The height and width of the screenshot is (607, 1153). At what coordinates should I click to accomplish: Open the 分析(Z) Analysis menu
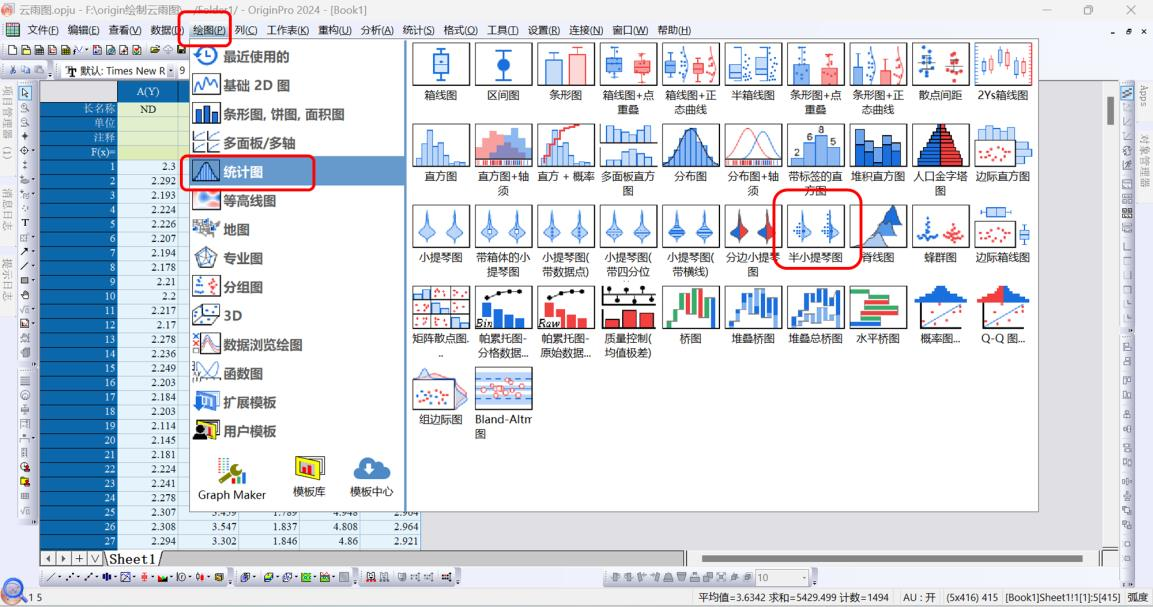click(376, 30)
